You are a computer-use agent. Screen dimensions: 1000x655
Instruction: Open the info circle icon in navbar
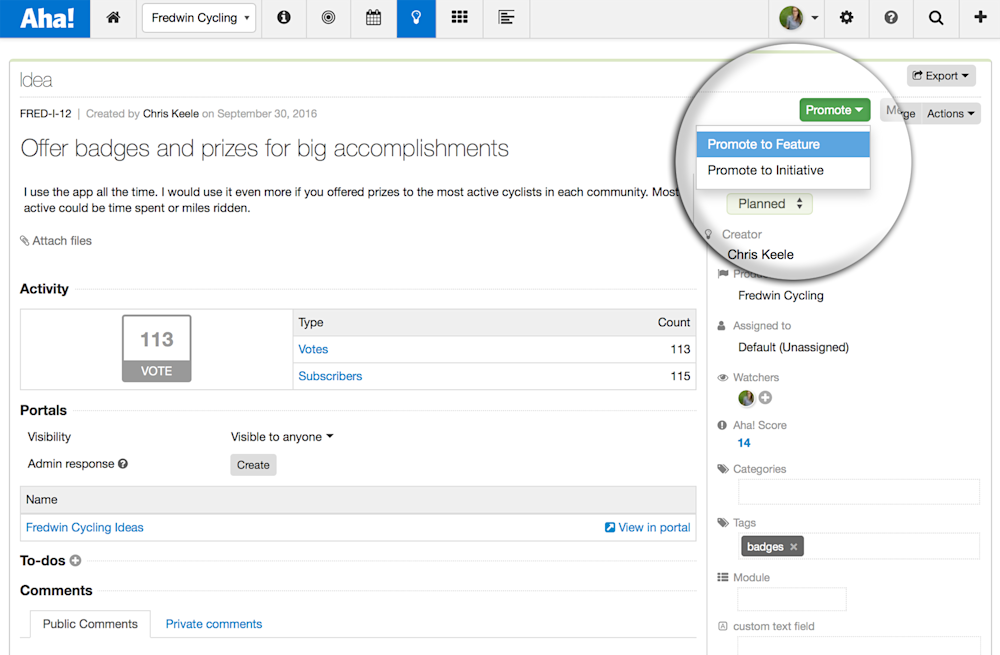click(284, 18)
